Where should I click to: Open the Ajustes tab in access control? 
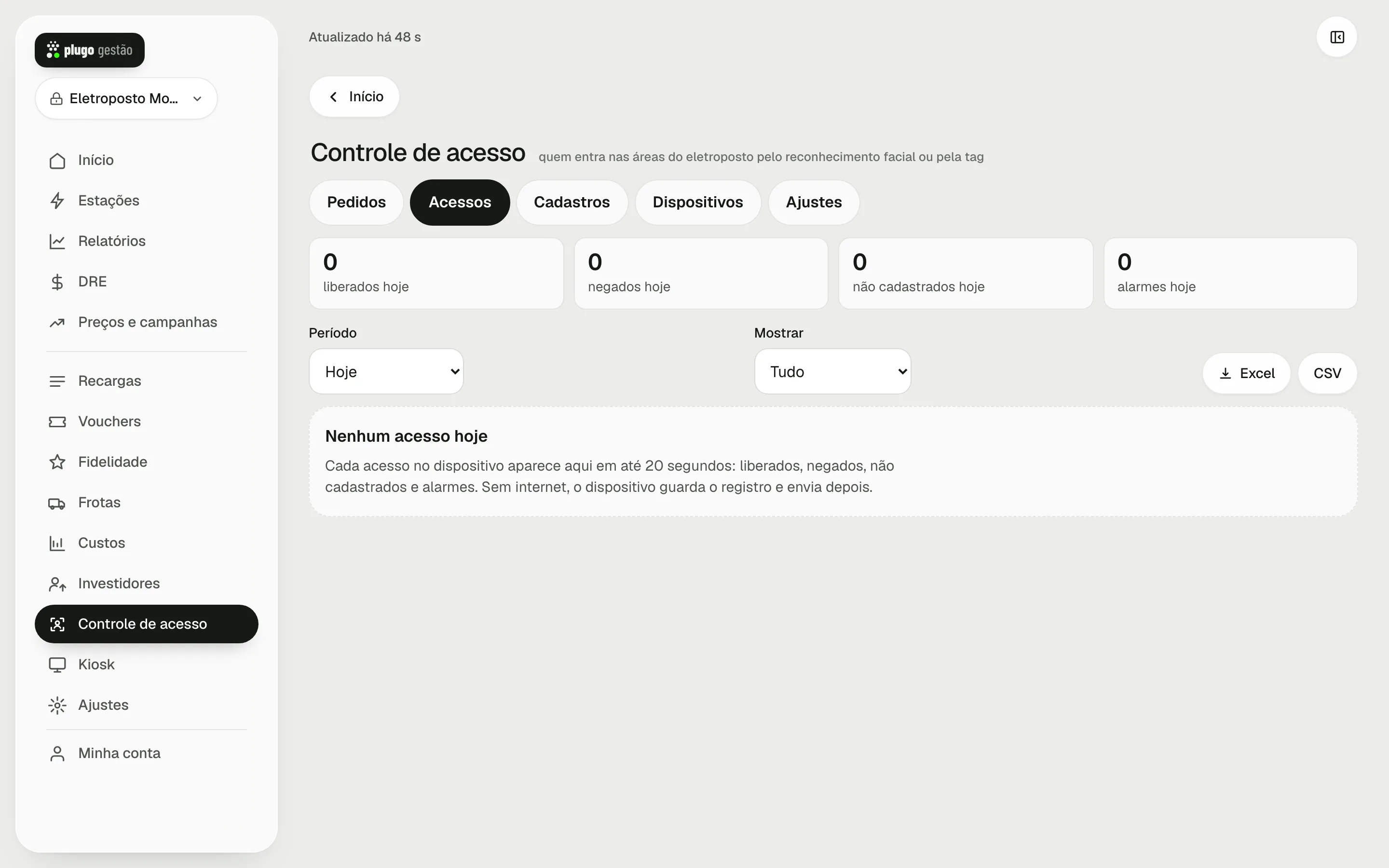[x=813, y=203]
